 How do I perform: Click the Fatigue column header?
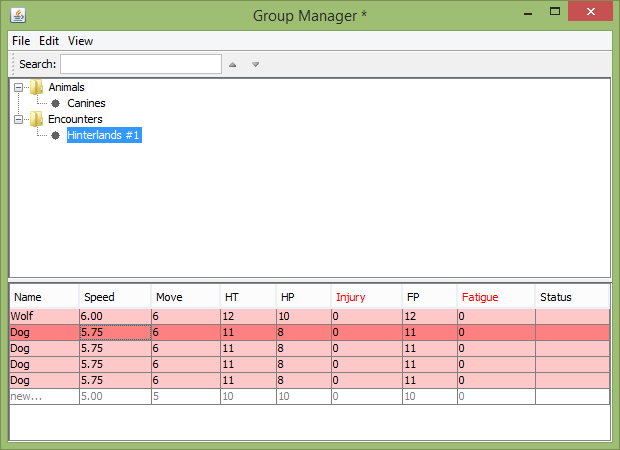[496, 297]
